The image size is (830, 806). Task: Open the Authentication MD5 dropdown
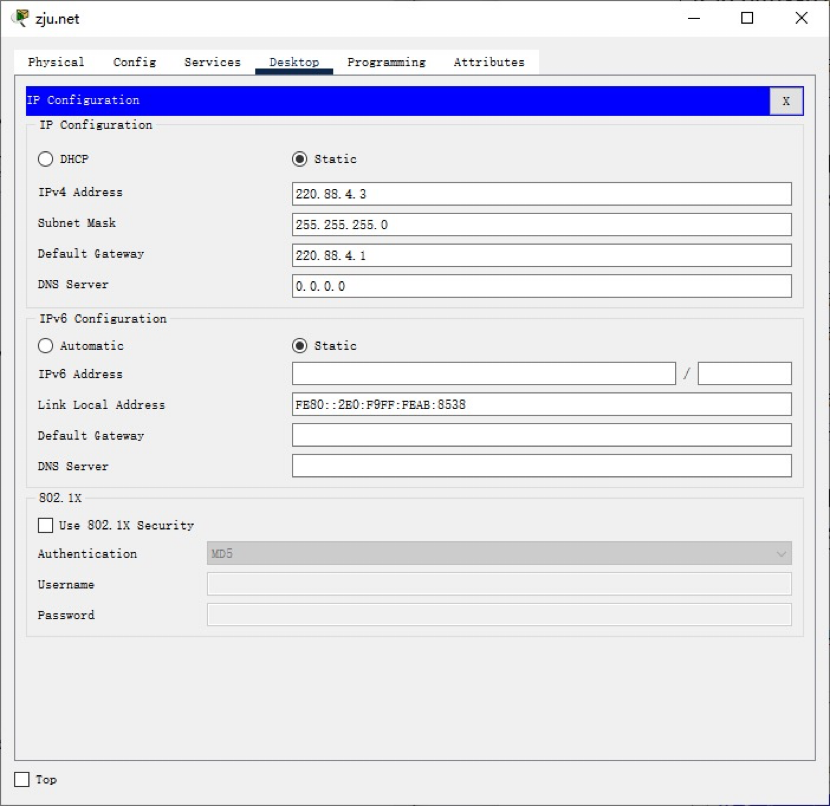(499, 554)
